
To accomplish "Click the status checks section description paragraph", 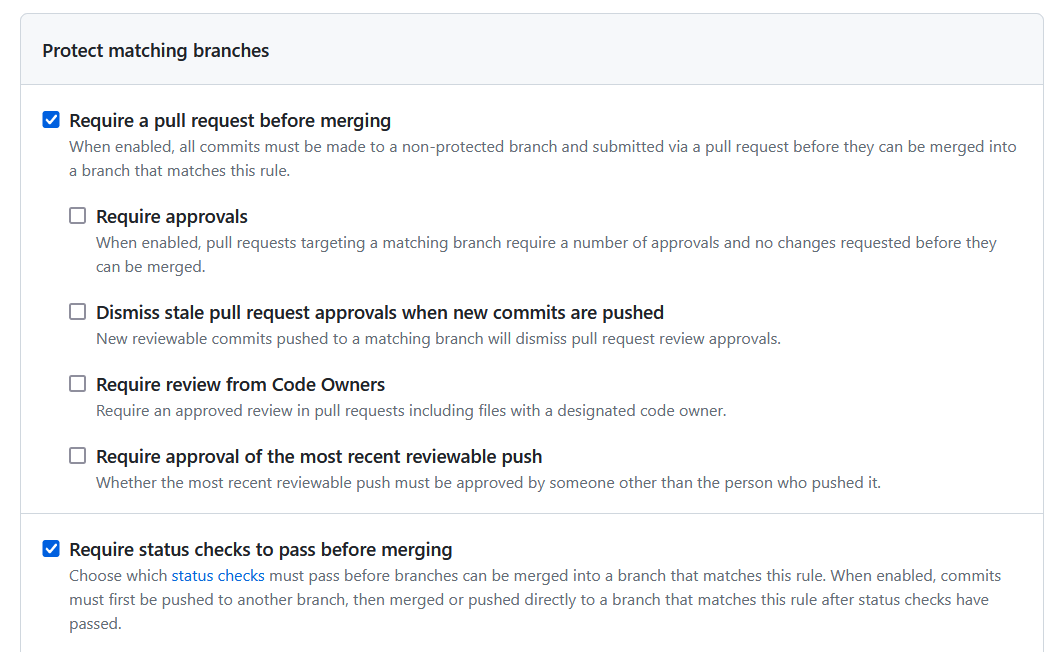I will (535, 599).
